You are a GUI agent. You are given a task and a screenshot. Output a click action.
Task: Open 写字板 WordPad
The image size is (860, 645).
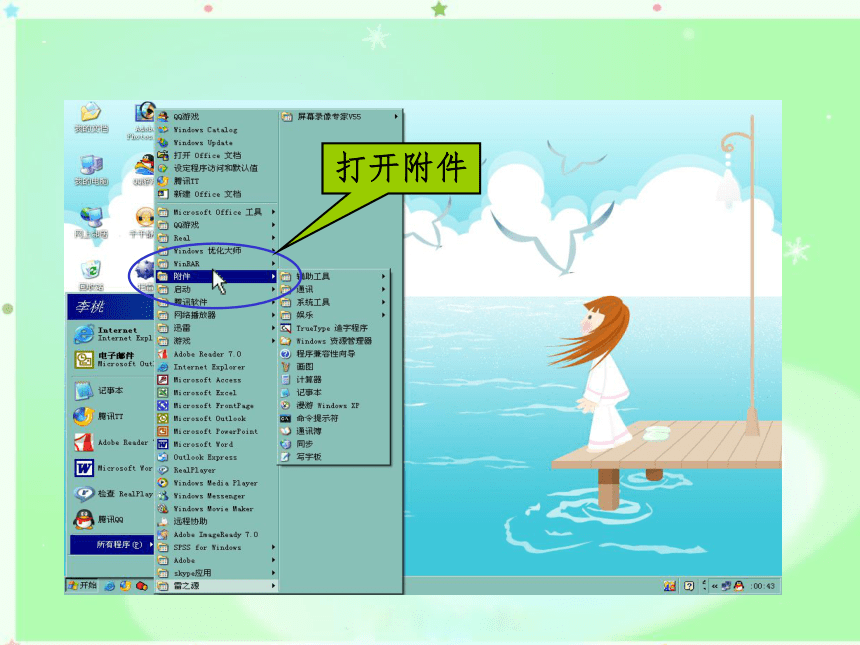(333, 457)
